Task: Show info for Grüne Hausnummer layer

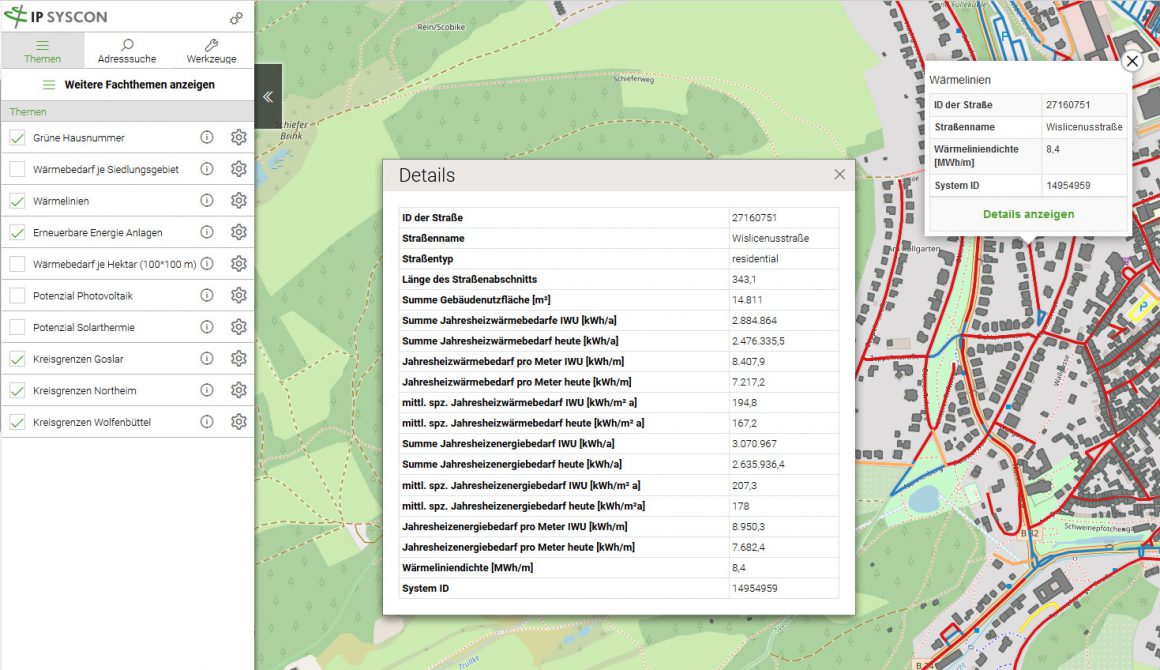Action: [207, 138]
